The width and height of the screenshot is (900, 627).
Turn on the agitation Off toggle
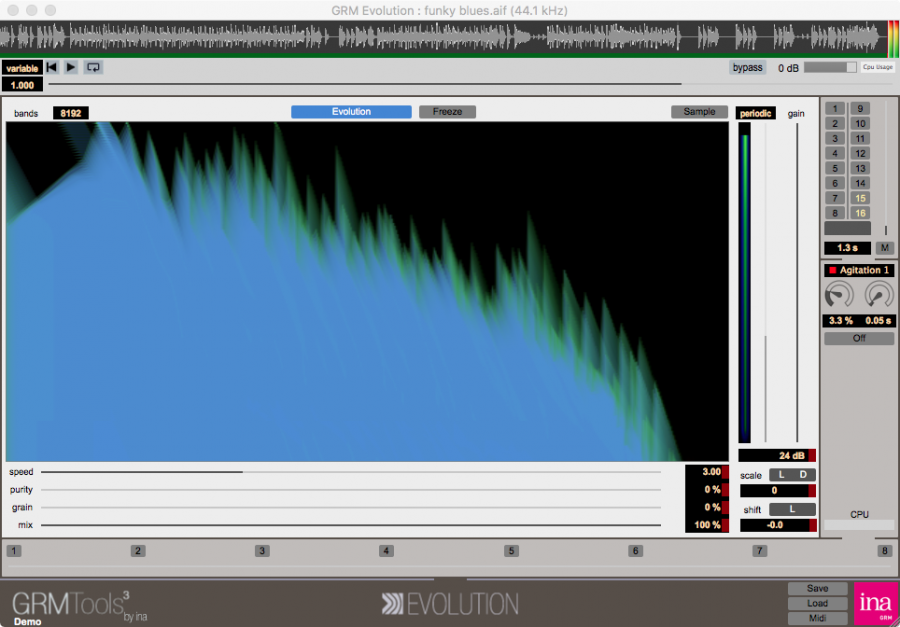coord(859,339)
